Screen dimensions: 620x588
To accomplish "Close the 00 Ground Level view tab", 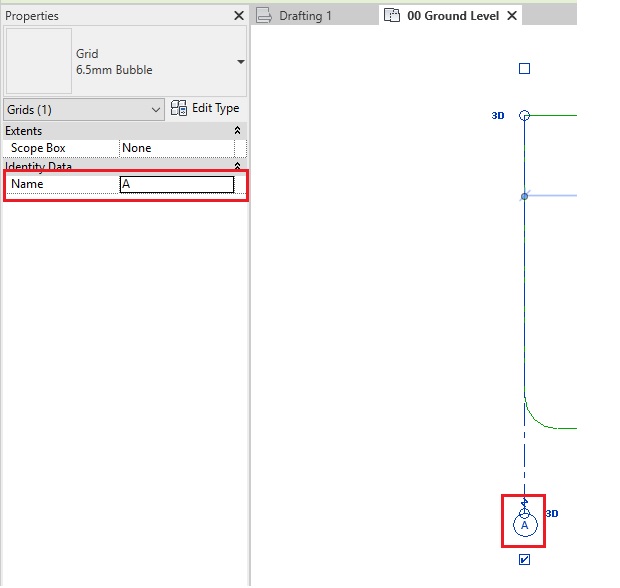I will click(x=512, y=16).
